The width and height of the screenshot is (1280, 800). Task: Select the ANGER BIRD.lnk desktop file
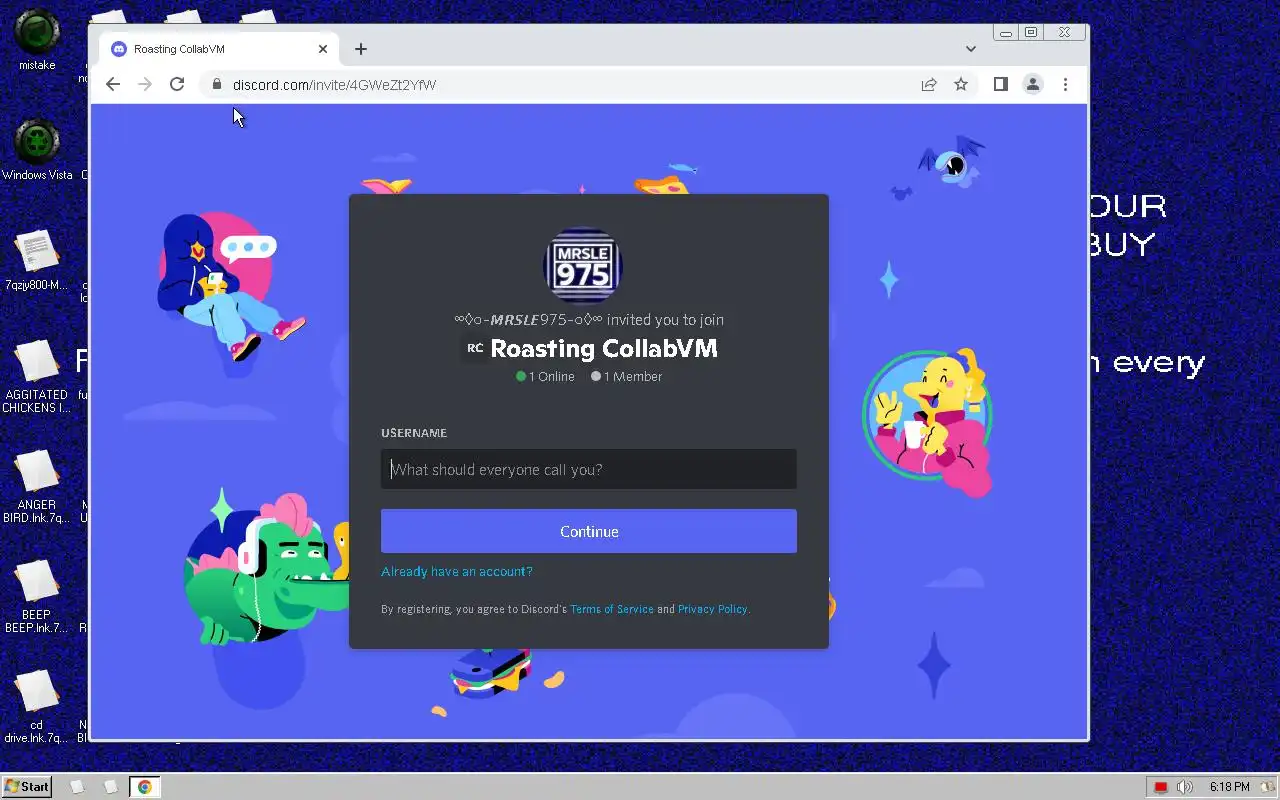point(37,486)
